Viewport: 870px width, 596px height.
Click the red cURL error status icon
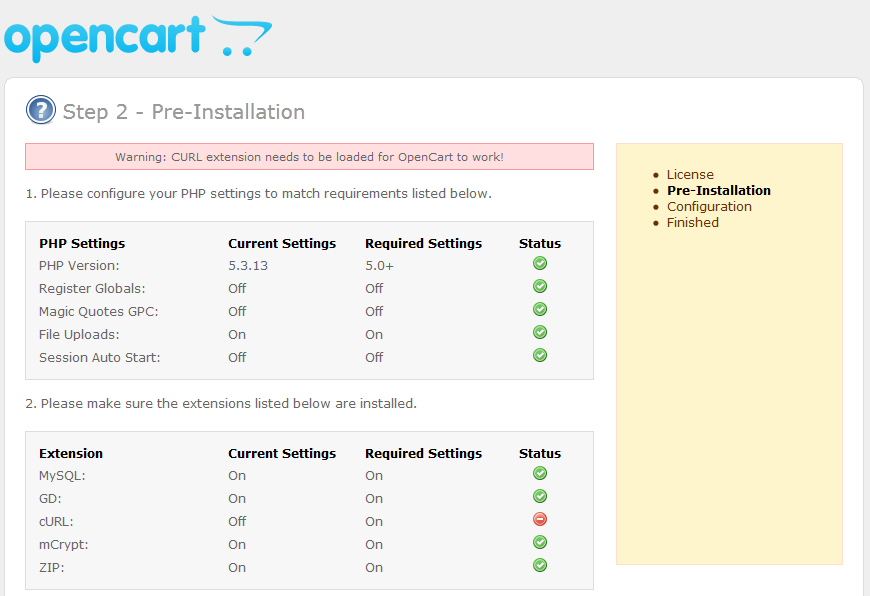tap(540, 519)
